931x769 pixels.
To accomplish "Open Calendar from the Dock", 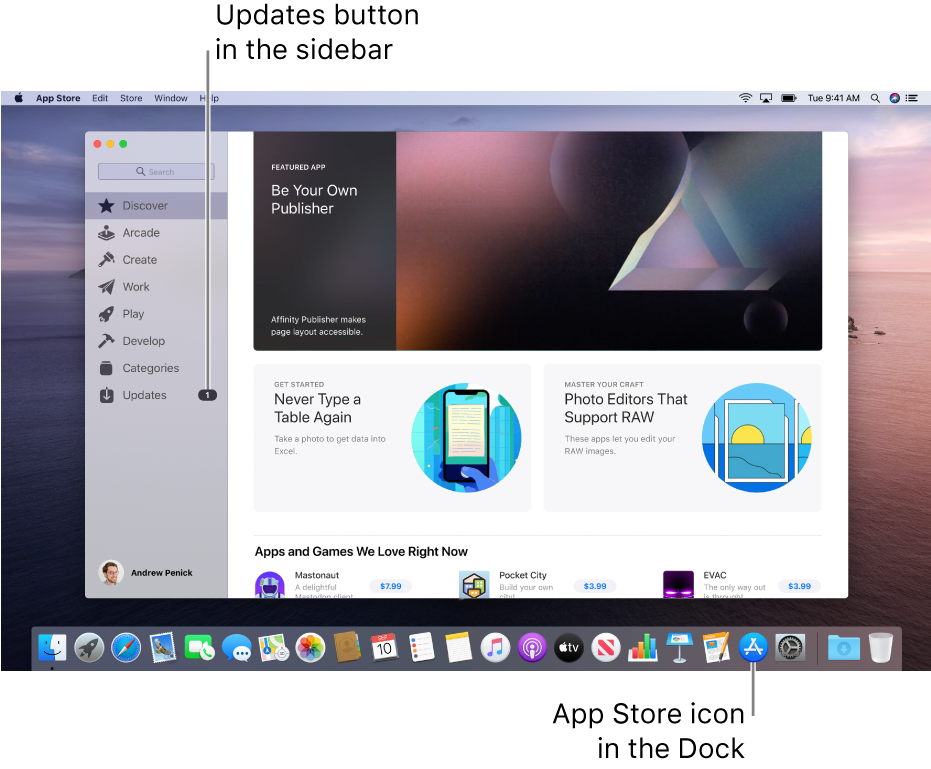I will [x=384, y=647].
